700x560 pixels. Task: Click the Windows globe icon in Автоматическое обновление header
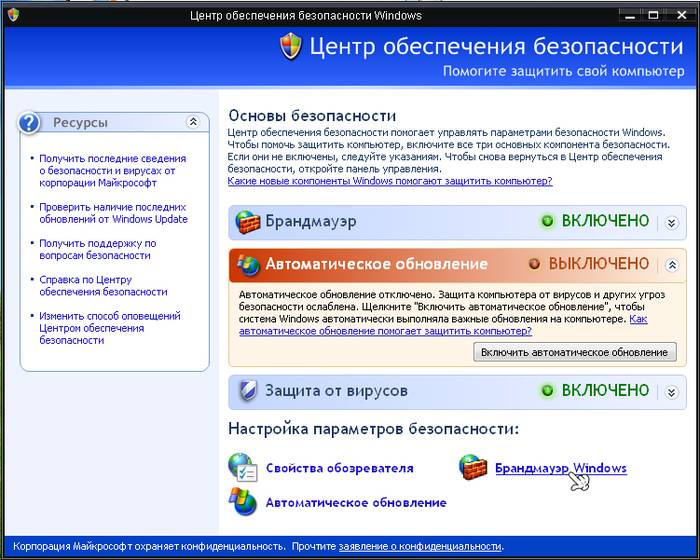[248, 265]
